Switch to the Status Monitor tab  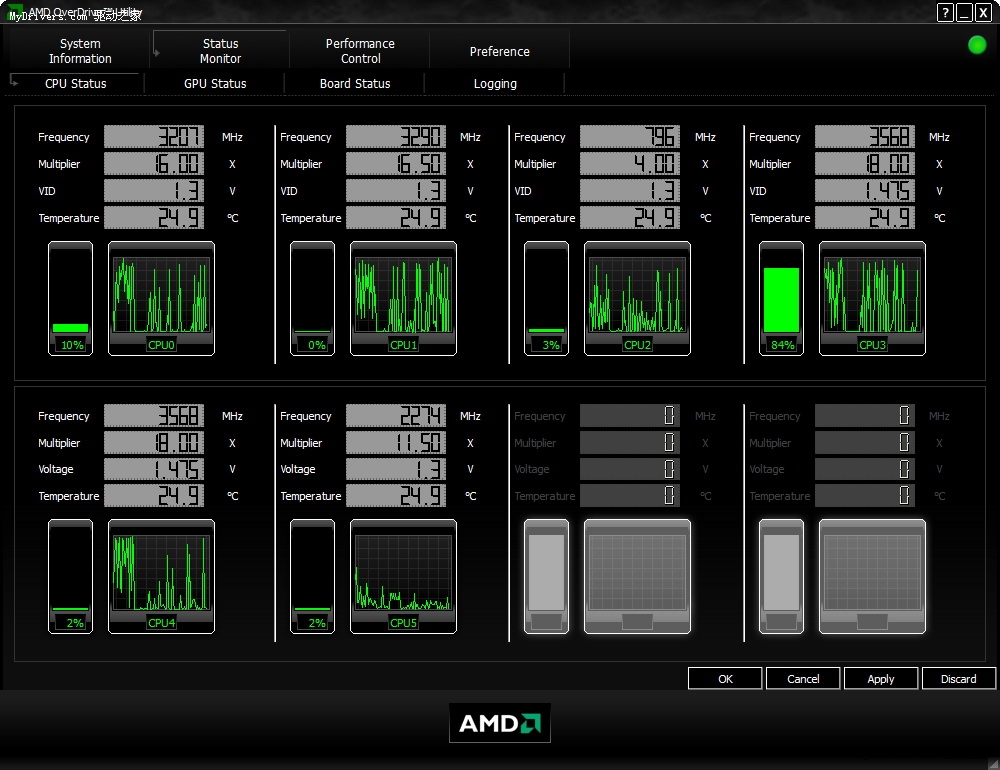pyautogui.click(x=220, y=51)
